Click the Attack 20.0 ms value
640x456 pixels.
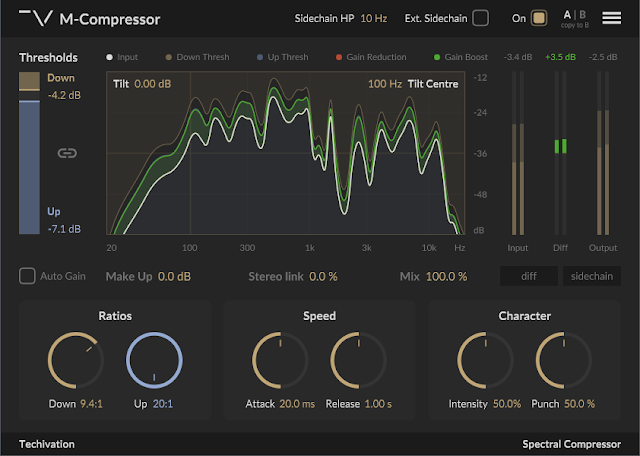(297, 404)
